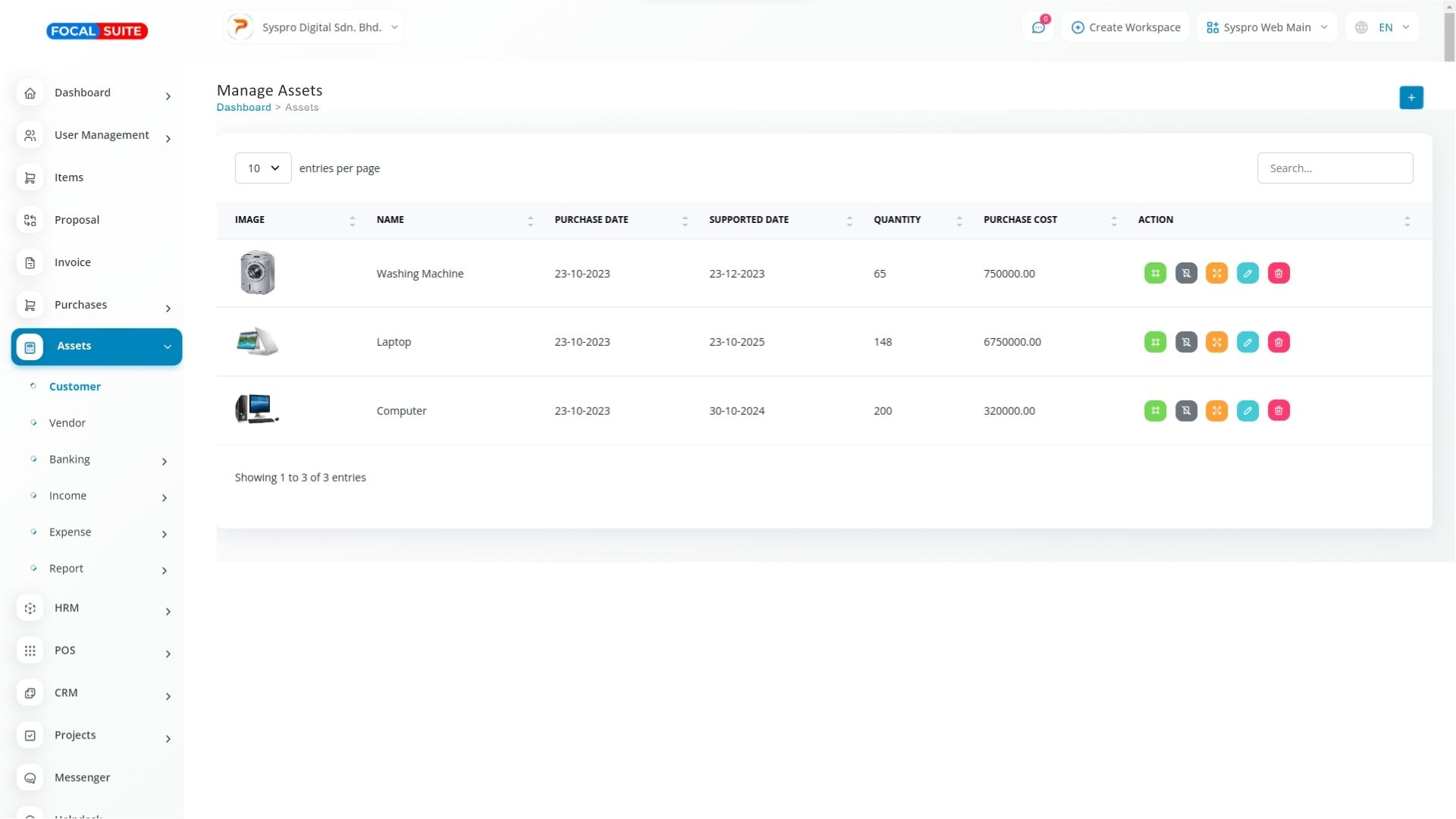Click the blue plus add asset button
Screen dimensions: 1456x819
(1410, 98)
